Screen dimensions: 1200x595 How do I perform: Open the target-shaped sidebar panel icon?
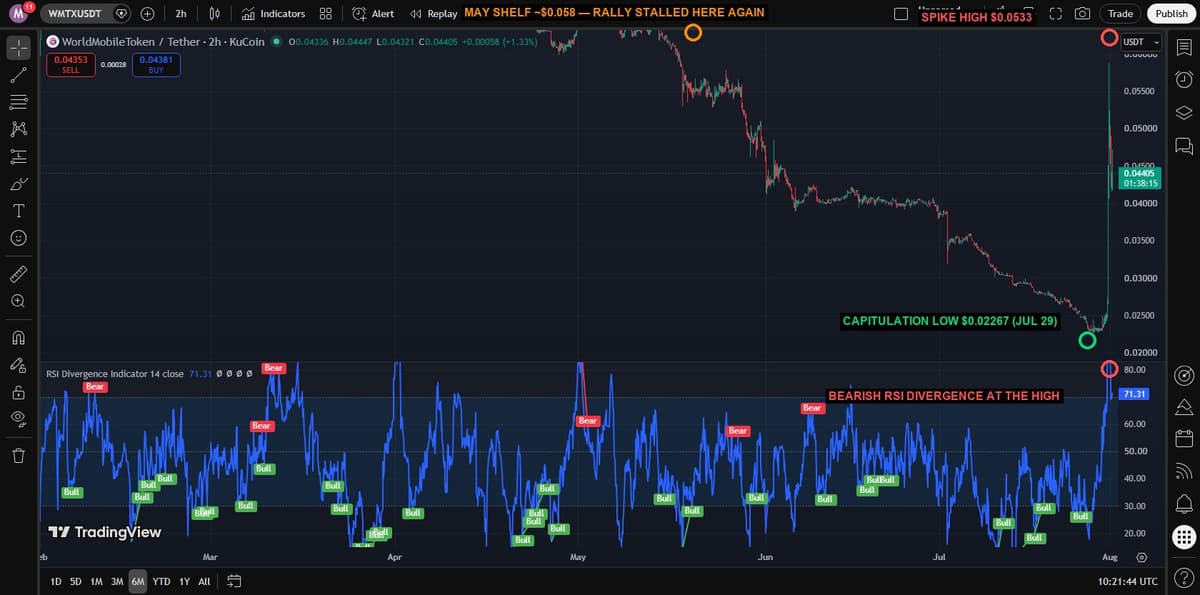(1184, 375)
